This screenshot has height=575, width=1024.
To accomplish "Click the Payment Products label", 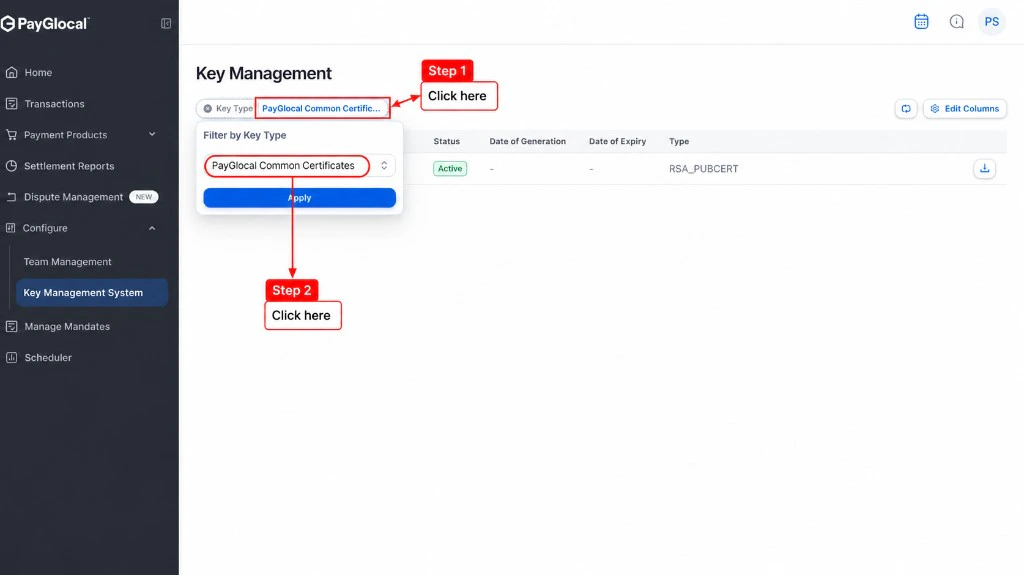I will pyautogui.click(x=65, y=135).
